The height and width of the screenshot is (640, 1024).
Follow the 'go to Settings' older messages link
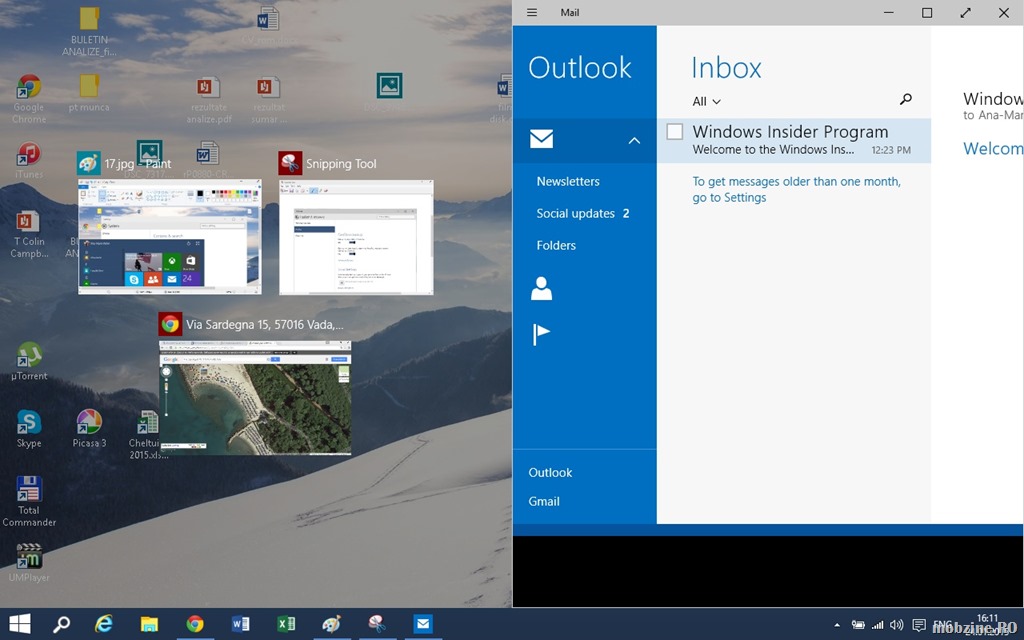click(x=729, y=197)
